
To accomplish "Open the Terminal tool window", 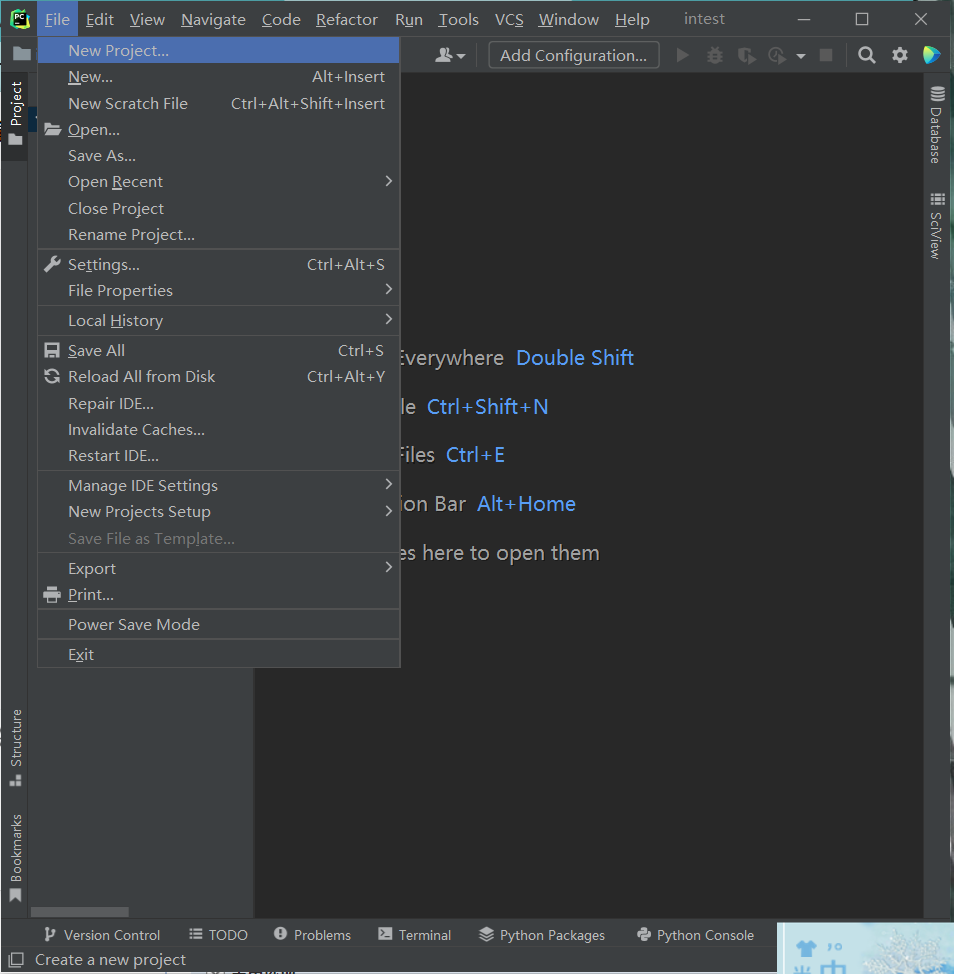I will pos(414,935).
